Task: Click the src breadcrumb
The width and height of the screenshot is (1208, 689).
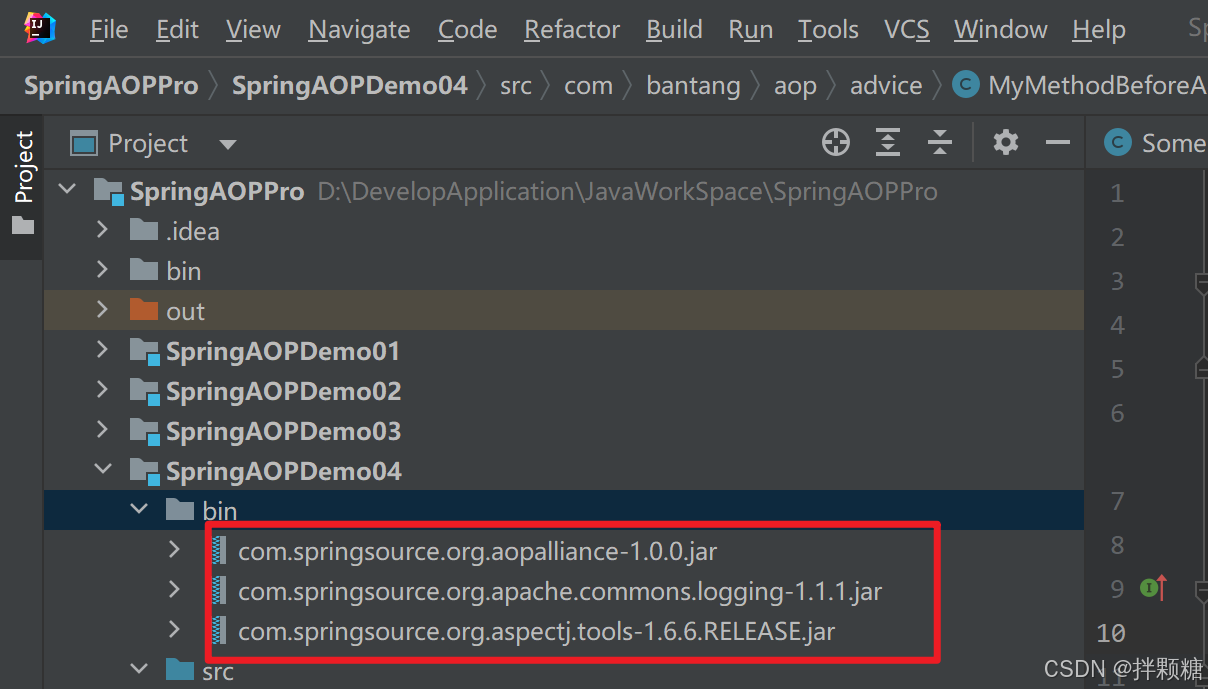Action: pyautogui.click(x=516, y=86)
